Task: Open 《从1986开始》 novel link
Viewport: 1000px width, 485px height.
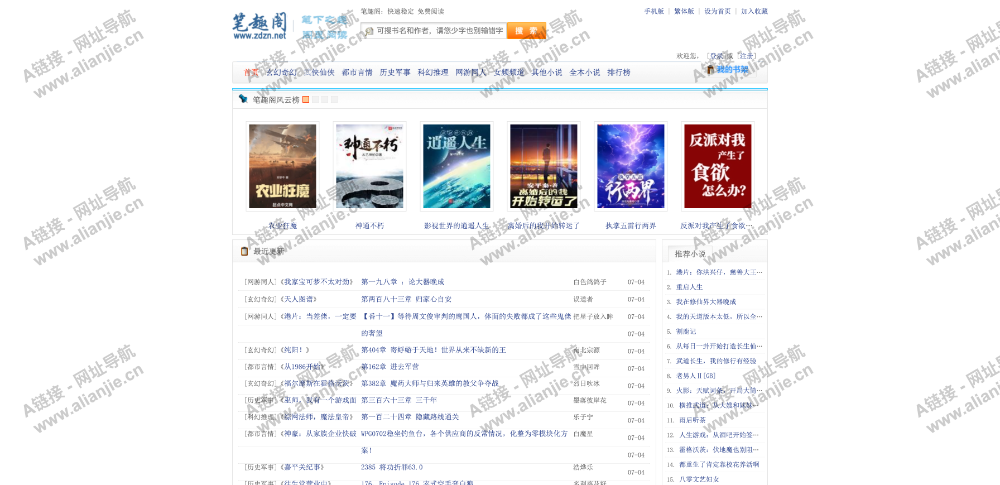Action: tap(303, 366)
